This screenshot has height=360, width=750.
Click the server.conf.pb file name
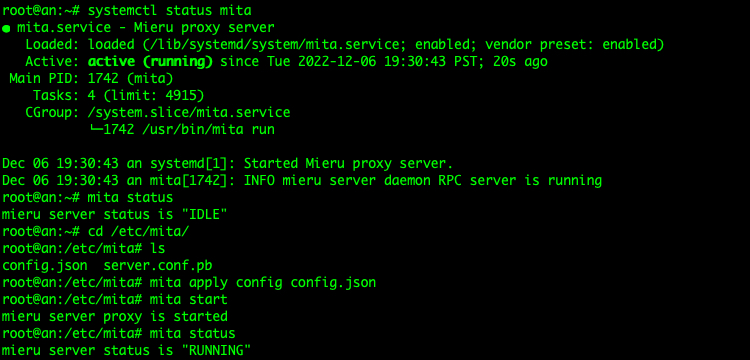tap(158, 266)
